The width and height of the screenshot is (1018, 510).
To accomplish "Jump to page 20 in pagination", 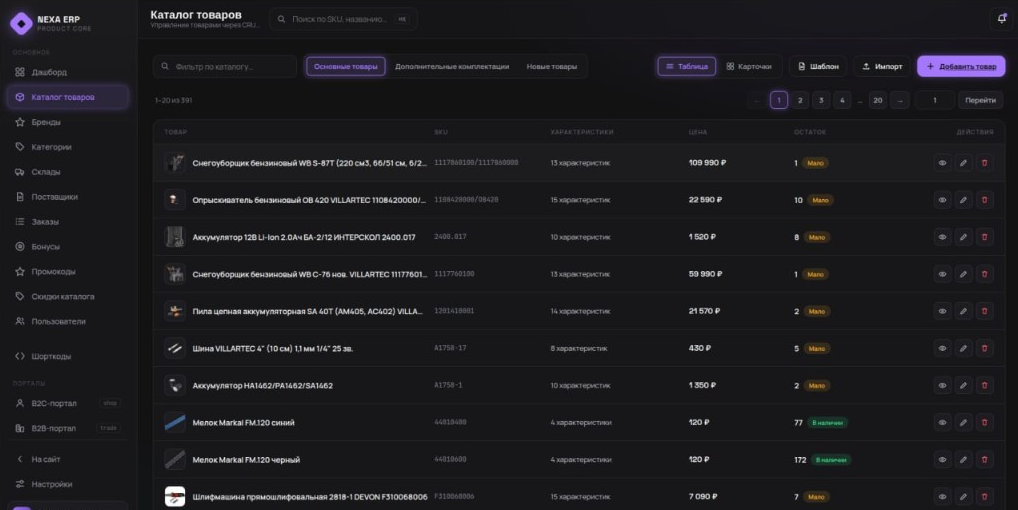I will (878, 100).
